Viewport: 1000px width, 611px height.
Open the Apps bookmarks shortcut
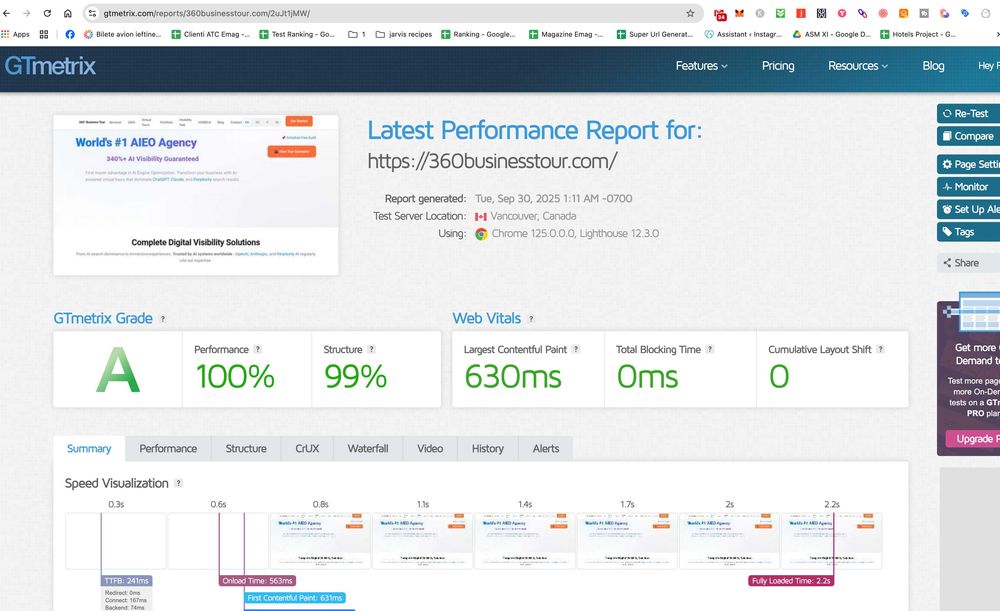[16, 34]
